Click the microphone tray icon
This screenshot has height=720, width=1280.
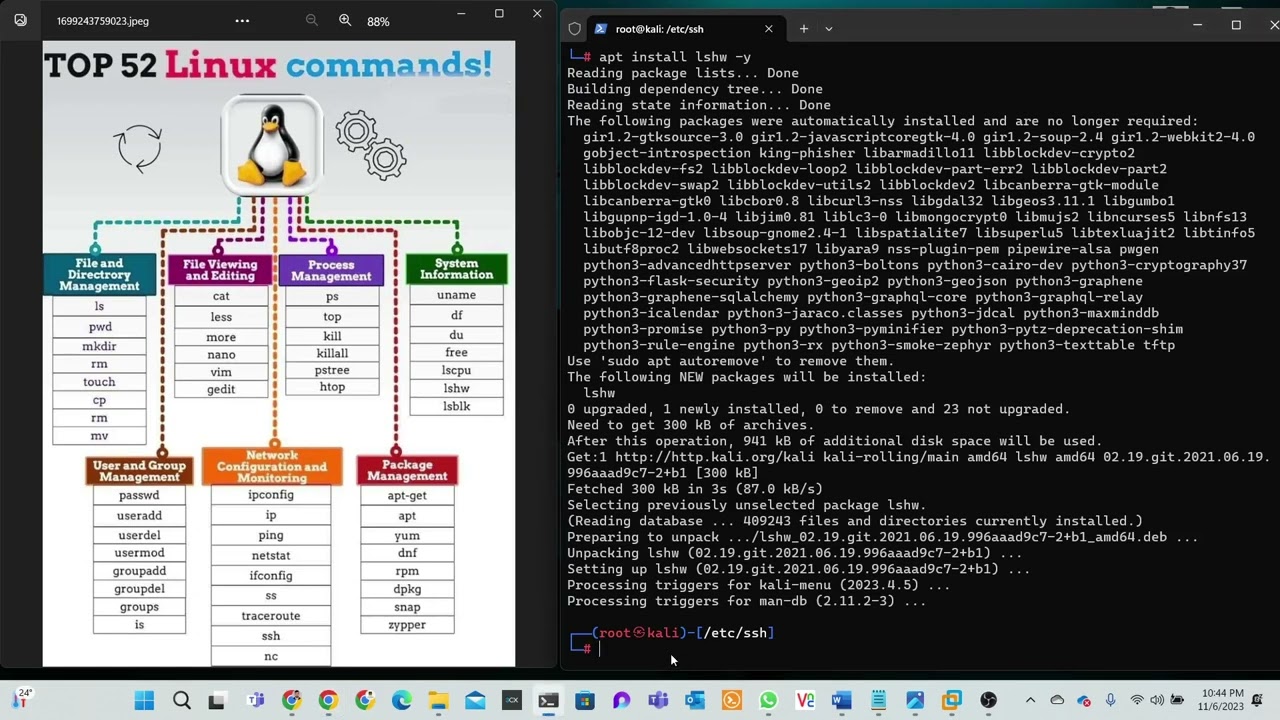click(x=1110, y=700)
